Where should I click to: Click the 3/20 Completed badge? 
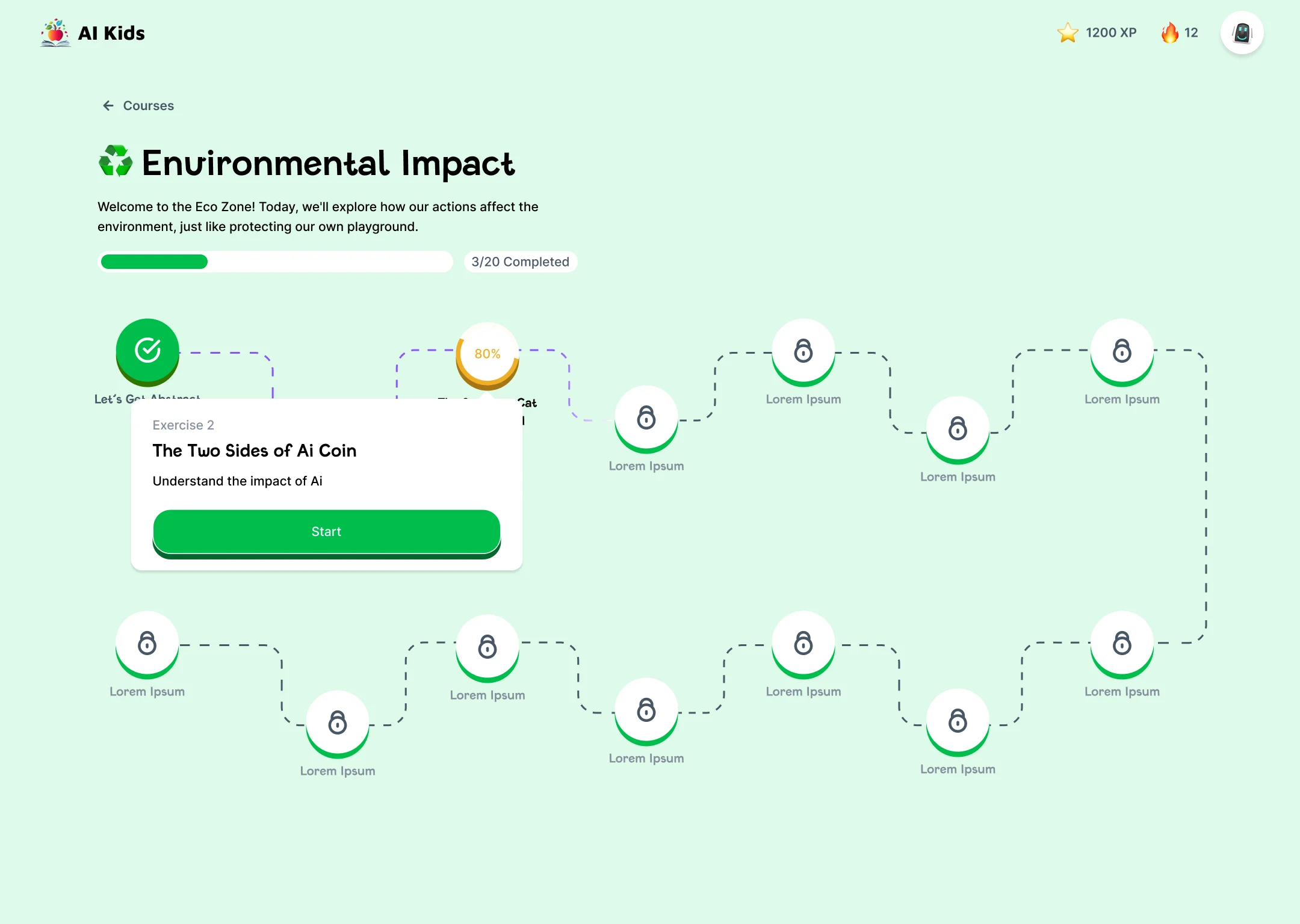click(x=521, y=262)
